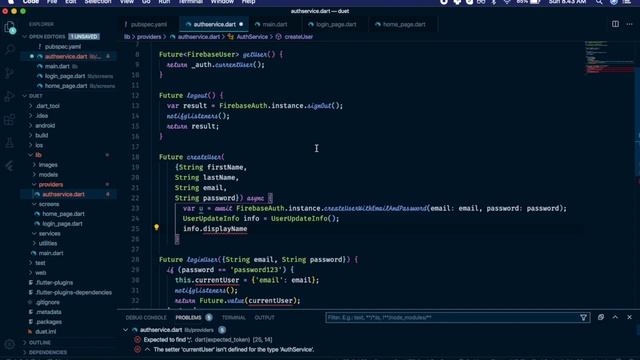640x360 pixels.
Task: Click the createUser breadcrumb
Action: coord(299,37)
